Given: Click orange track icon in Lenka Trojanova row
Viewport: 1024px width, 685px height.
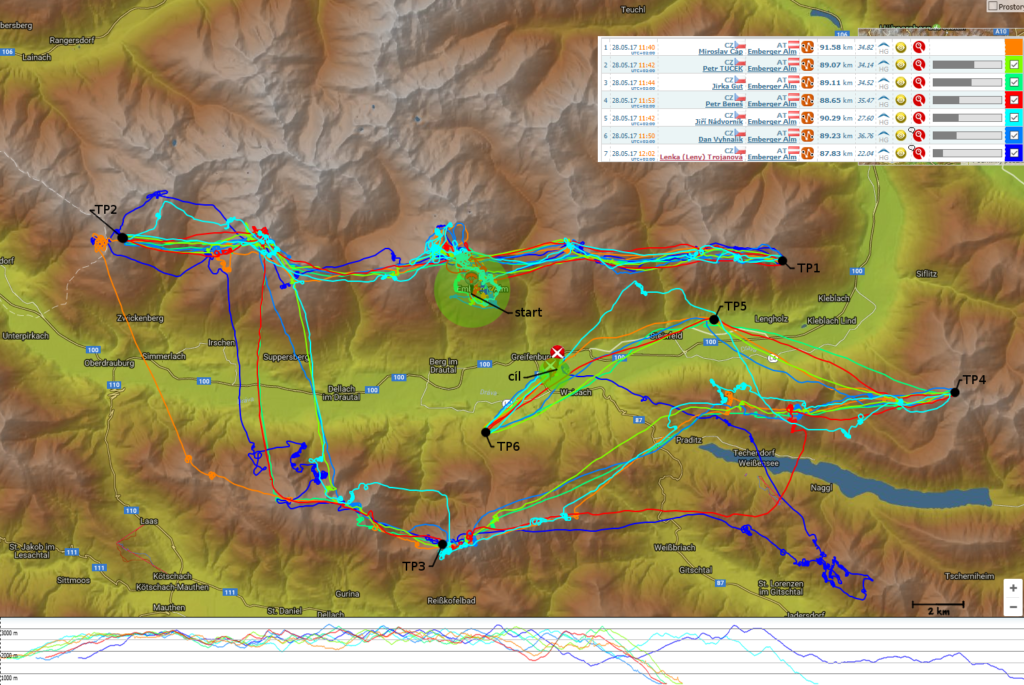Looking at the screenshot, I should (805, 152).
